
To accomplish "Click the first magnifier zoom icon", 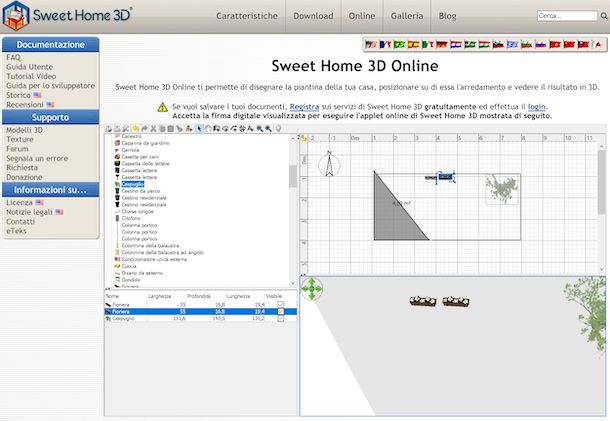I will [x=259, y=128].
